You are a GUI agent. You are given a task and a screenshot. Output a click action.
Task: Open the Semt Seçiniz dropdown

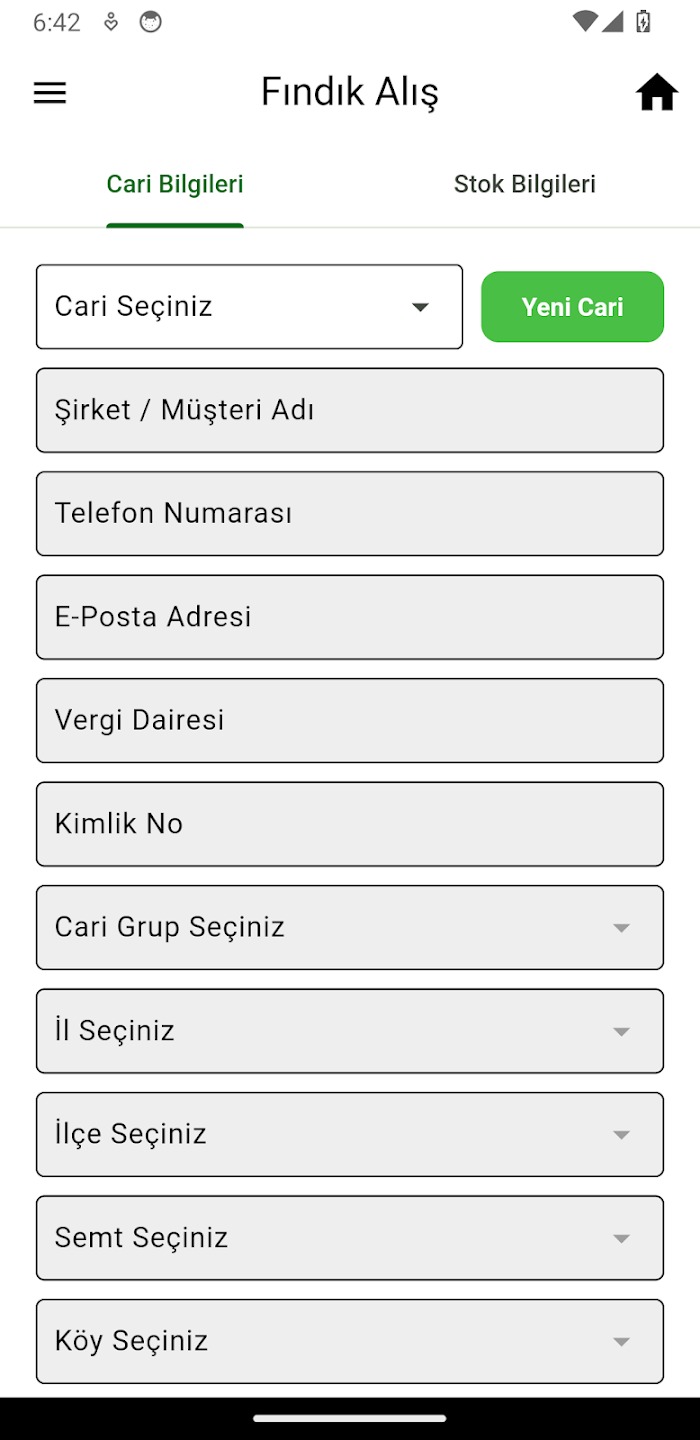click(x=349, y=1238)
